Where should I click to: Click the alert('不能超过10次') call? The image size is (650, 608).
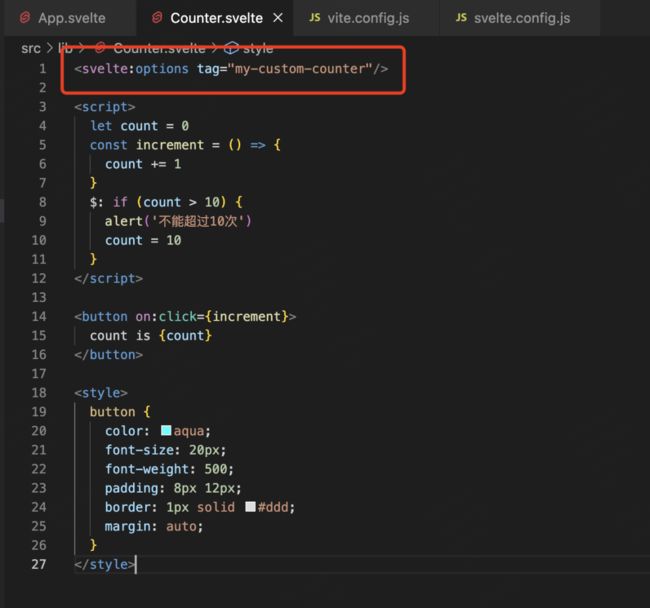178,221
